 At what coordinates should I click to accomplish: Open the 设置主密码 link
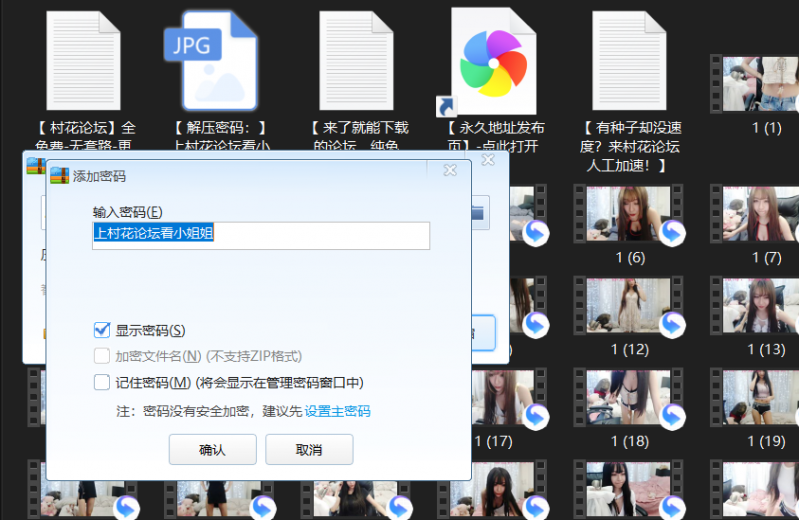[x=337, y=411]
